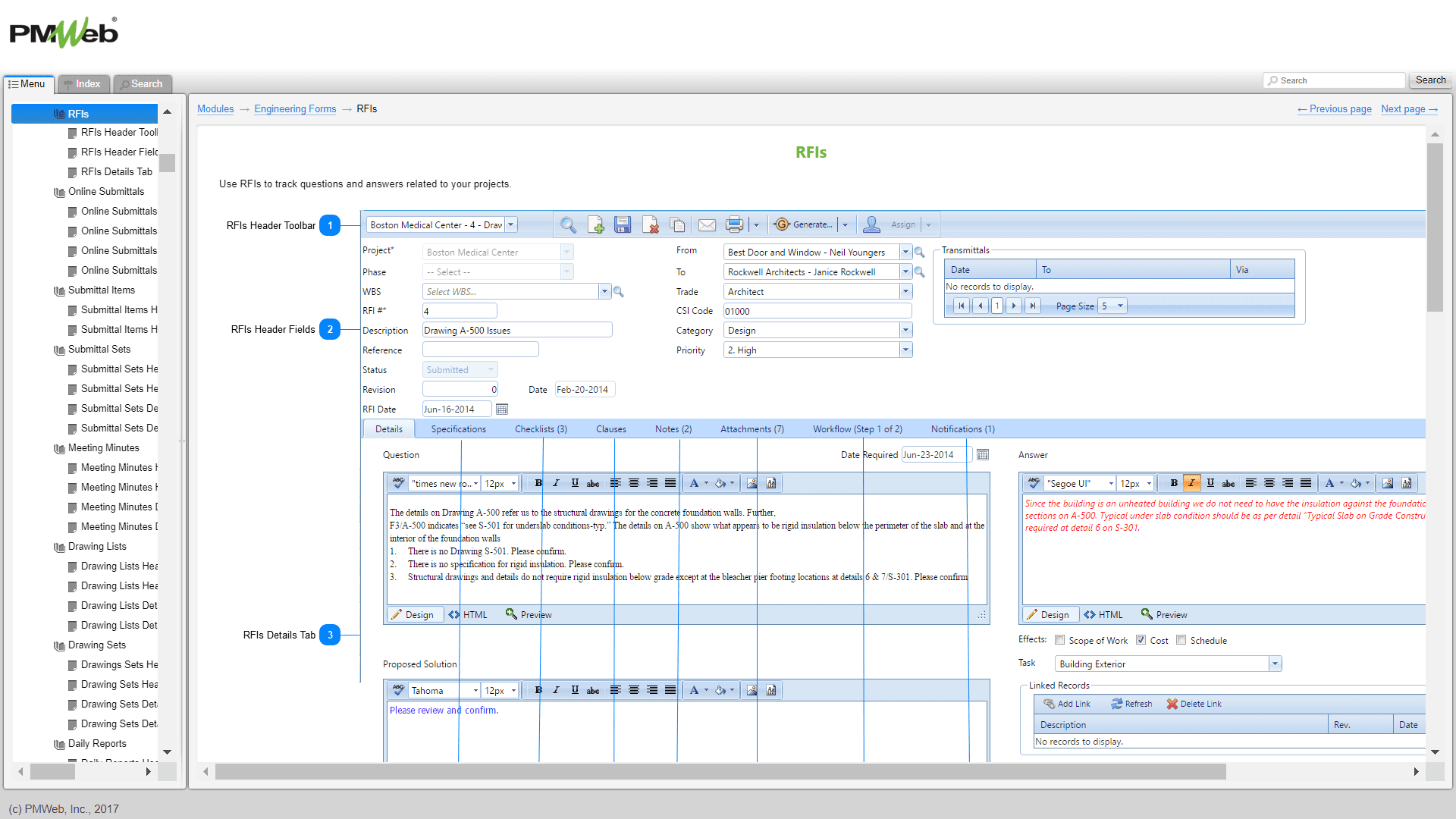The height and width of the screenshot is (819, 1456).
Task: Click Add Link in Linked Records
Action: 1066,704
